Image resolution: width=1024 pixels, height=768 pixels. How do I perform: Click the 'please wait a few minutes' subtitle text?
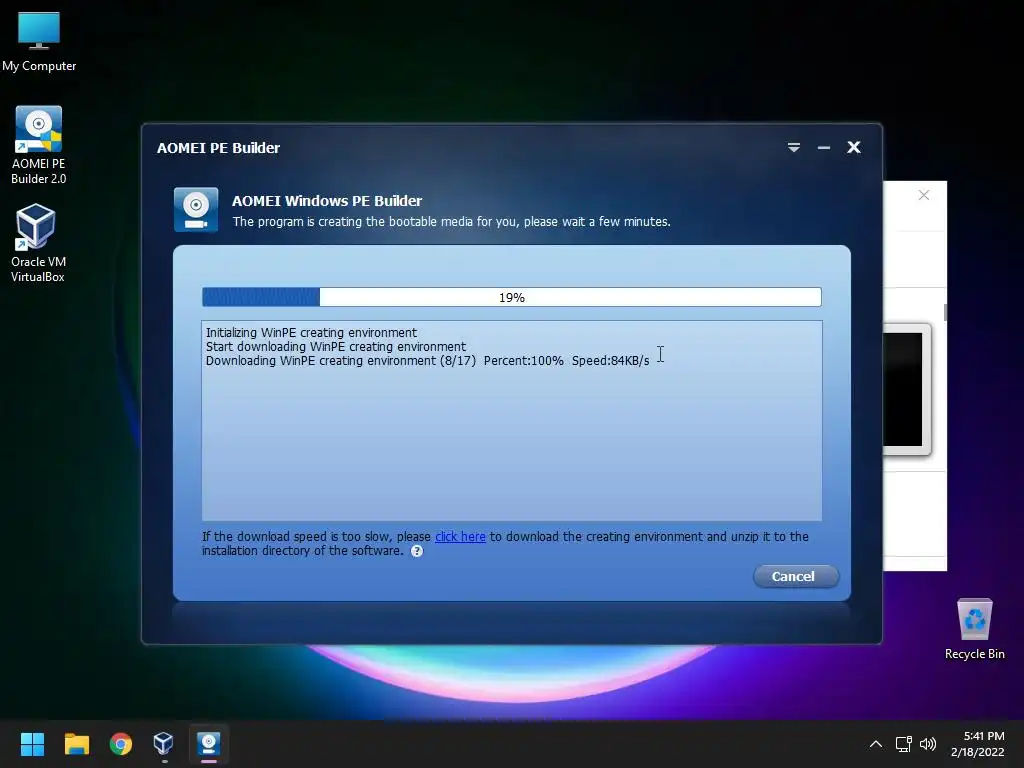(597, 222)
